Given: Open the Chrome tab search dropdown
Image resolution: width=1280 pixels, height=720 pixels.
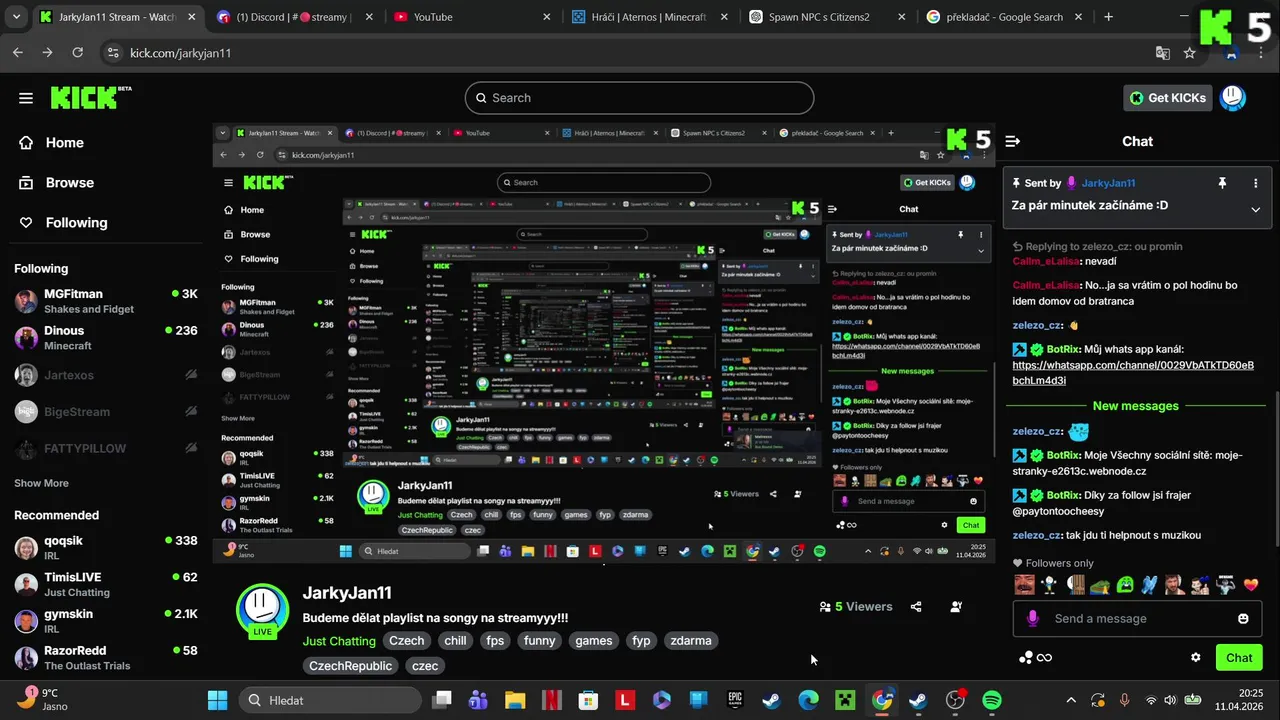Looking at the screenshot, I should tap(16, 17).
